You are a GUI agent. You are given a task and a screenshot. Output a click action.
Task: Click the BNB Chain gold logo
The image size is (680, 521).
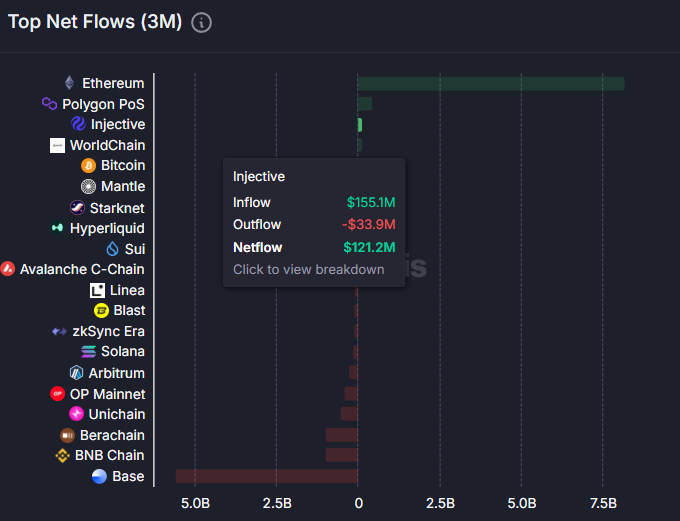[62, 455]
